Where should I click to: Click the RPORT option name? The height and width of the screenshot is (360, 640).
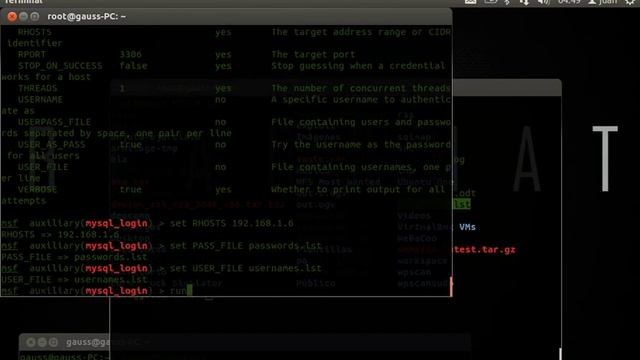point(32,54)
